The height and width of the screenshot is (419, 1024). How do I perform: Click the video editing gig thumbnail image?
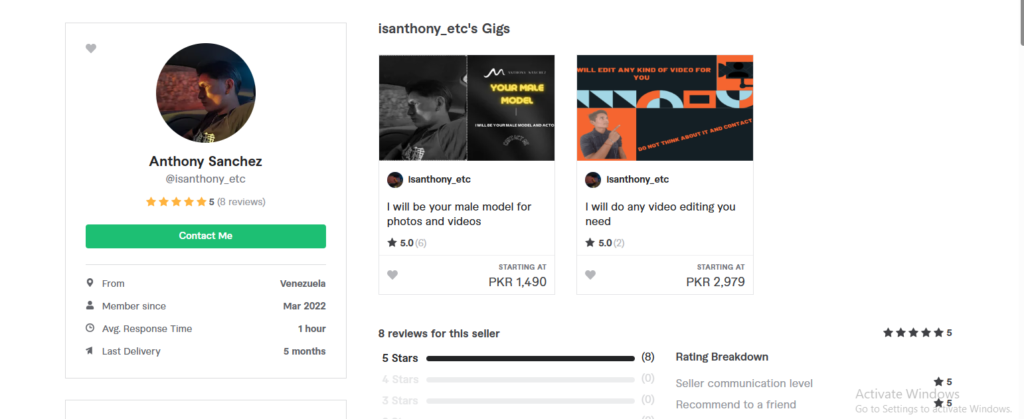pyautogui.click(x=664, y=107)
